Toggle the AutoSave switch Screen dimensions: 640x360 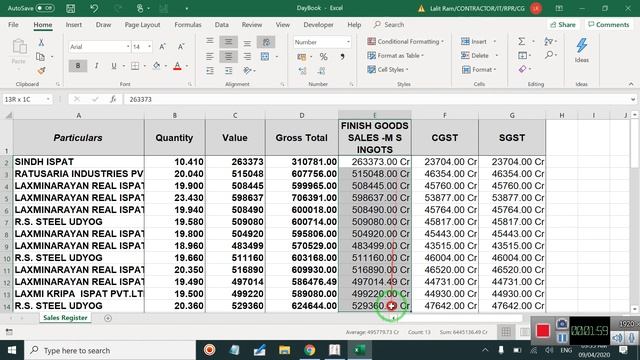click(45, 8)
